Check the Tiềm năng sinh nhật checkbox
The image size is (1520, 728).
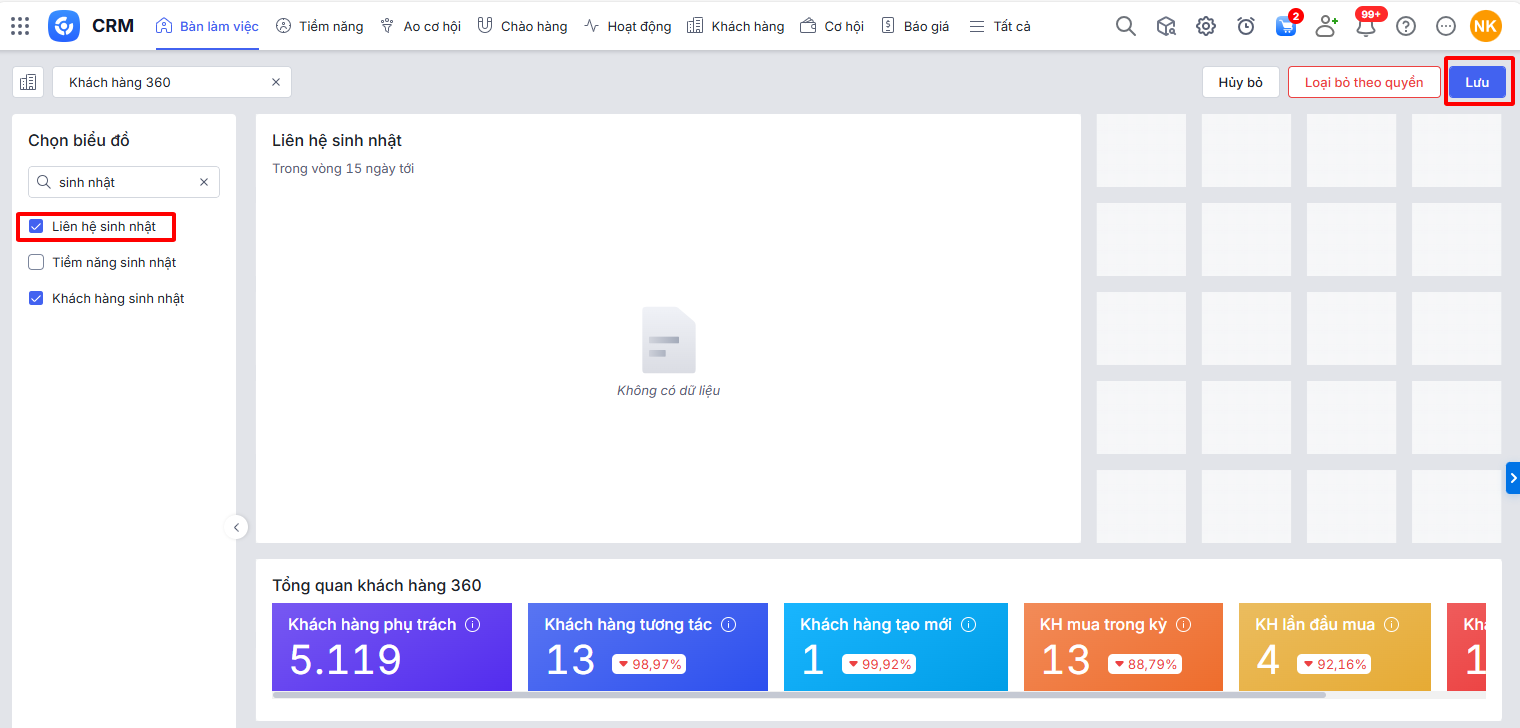coord(36,263)
